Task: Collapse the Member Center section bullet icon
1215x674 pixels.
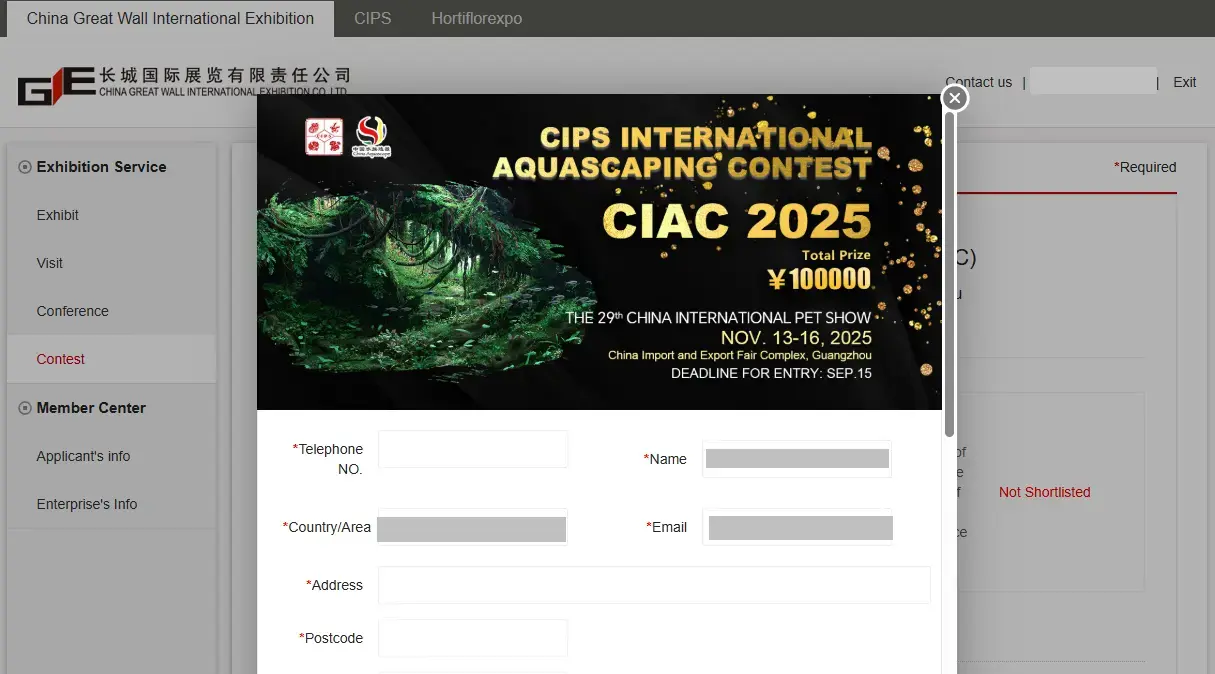Action: coord(25,408)
